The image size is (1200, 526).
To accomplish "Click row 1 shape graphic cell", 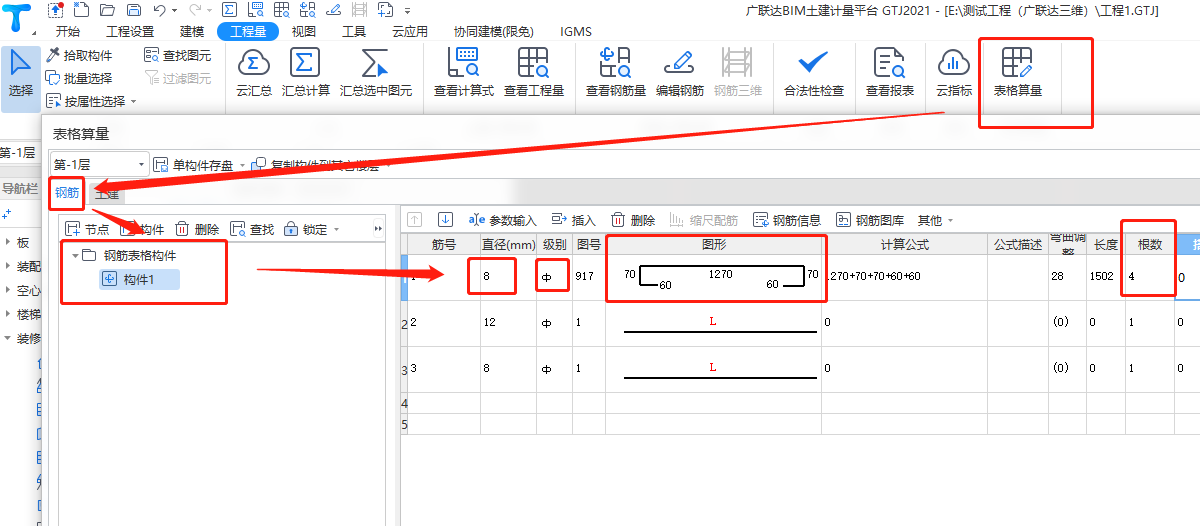I will (715, 277).
